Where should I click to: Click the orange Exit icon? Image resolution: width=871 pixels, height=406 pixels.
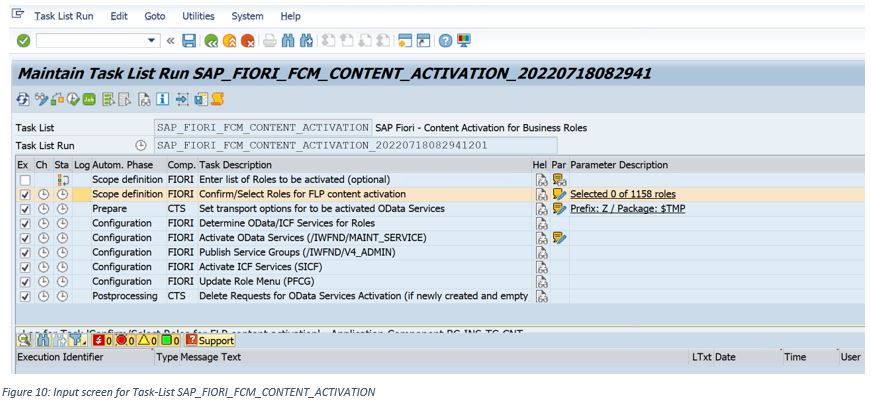click(229, 41)
